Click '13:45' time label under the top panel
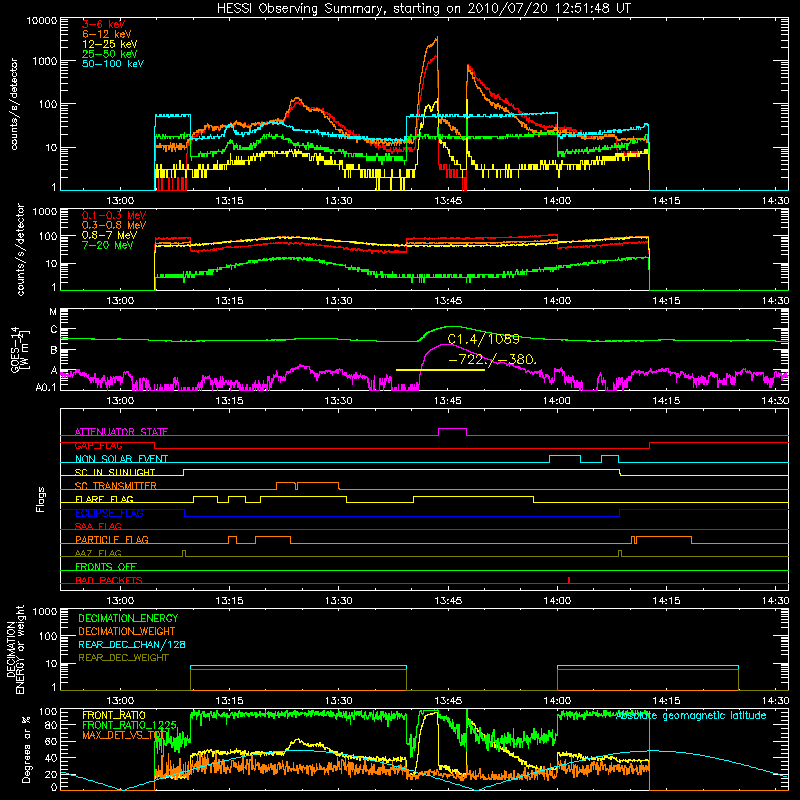The height and width of the screenshot is (800, 800). tap(448, 201)
